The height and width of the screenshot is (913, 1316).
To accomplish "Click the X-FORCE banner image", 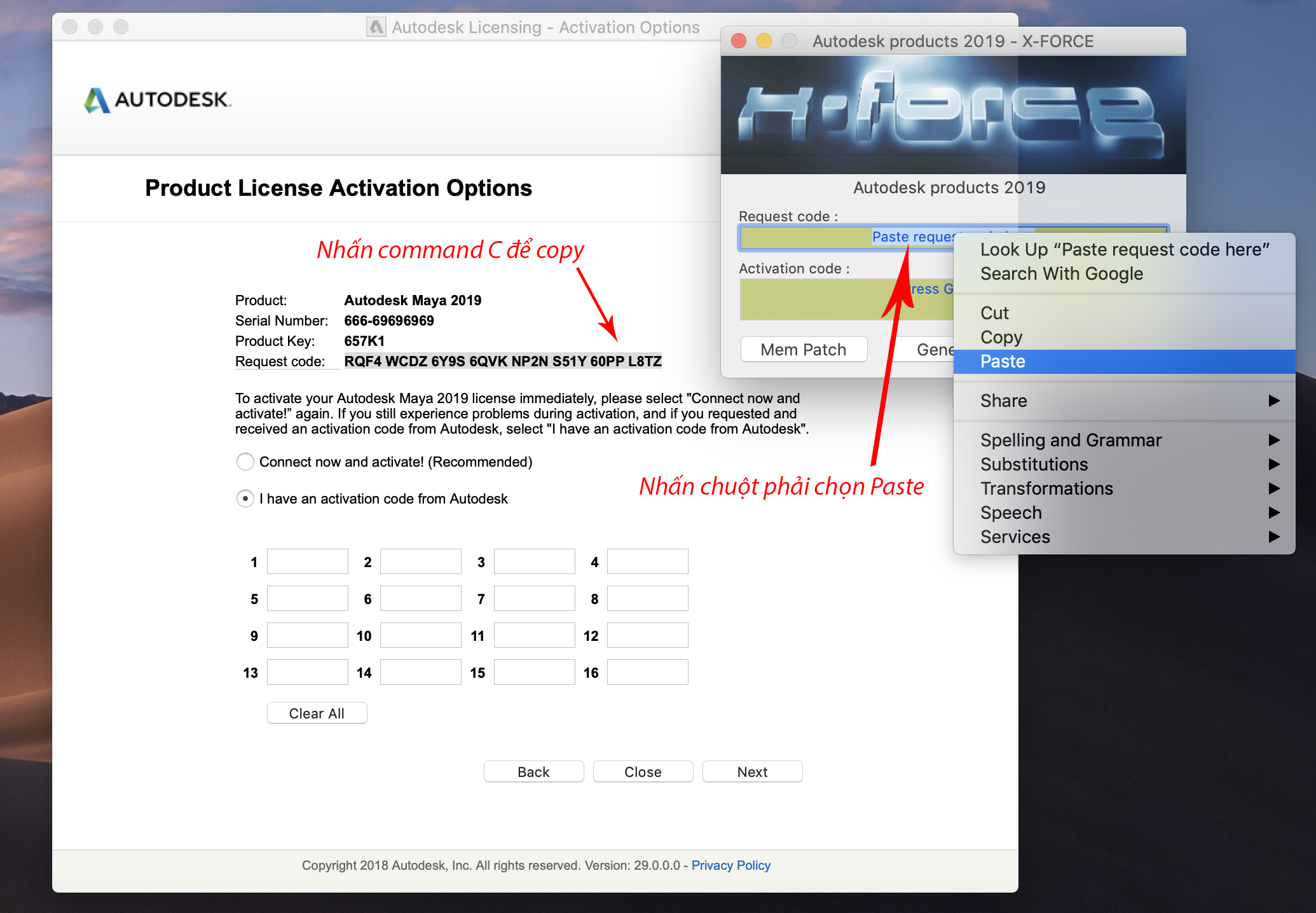I will click(x=952, y=114).
